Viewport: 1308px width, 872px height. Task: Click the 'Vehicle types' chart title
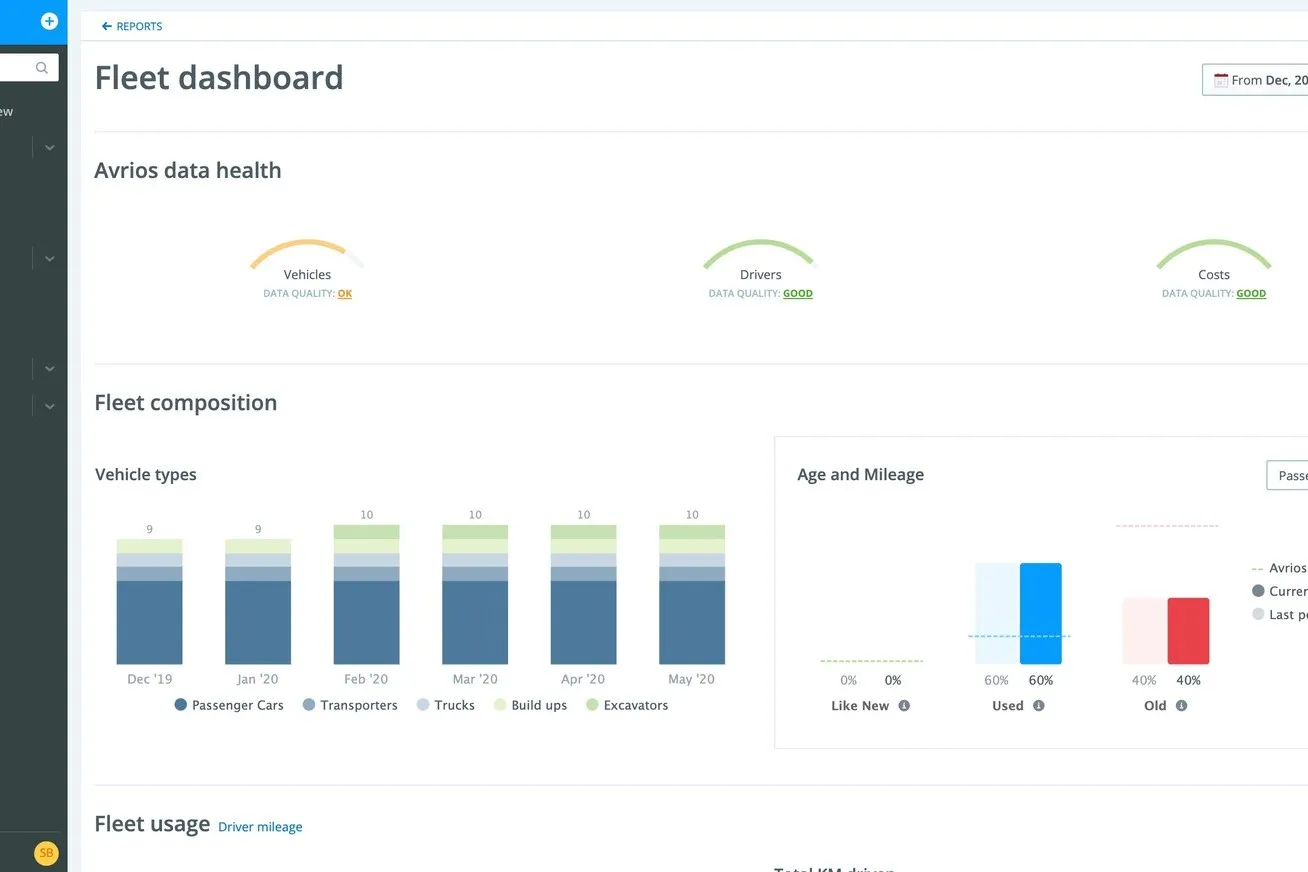tap(146, 475)
